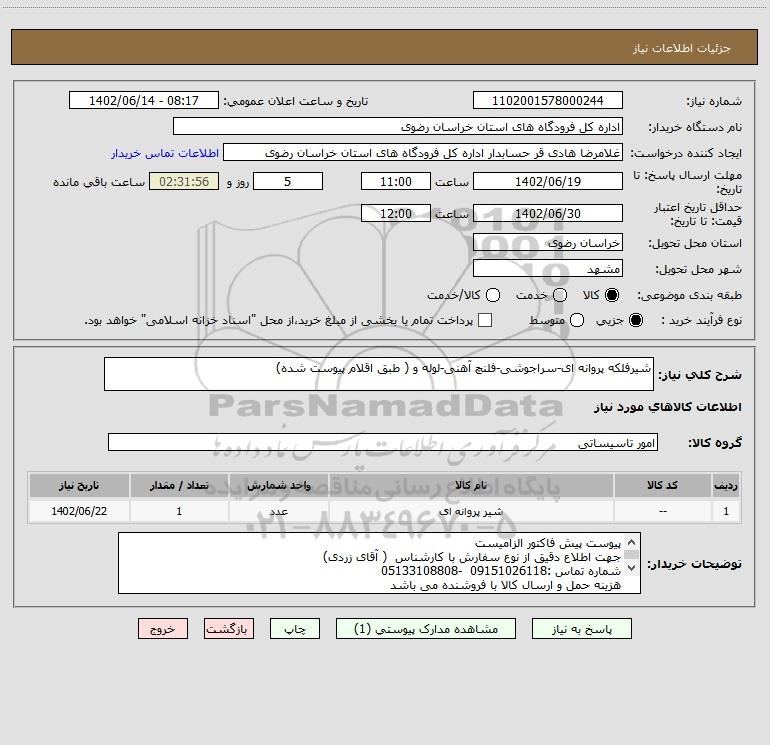Viewport: 770px width, 745px height.
Task: Click the deadline date field 1402/06/19
Action: (x=548, y=181)
